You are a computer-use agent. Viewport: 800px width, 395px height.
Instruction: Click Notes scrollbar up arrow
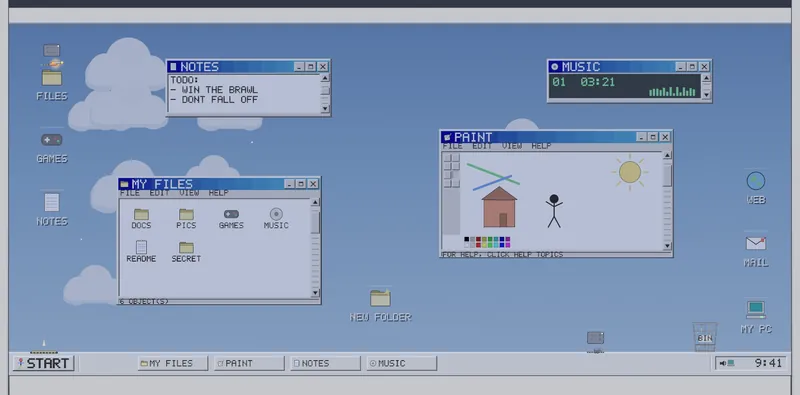324,78
